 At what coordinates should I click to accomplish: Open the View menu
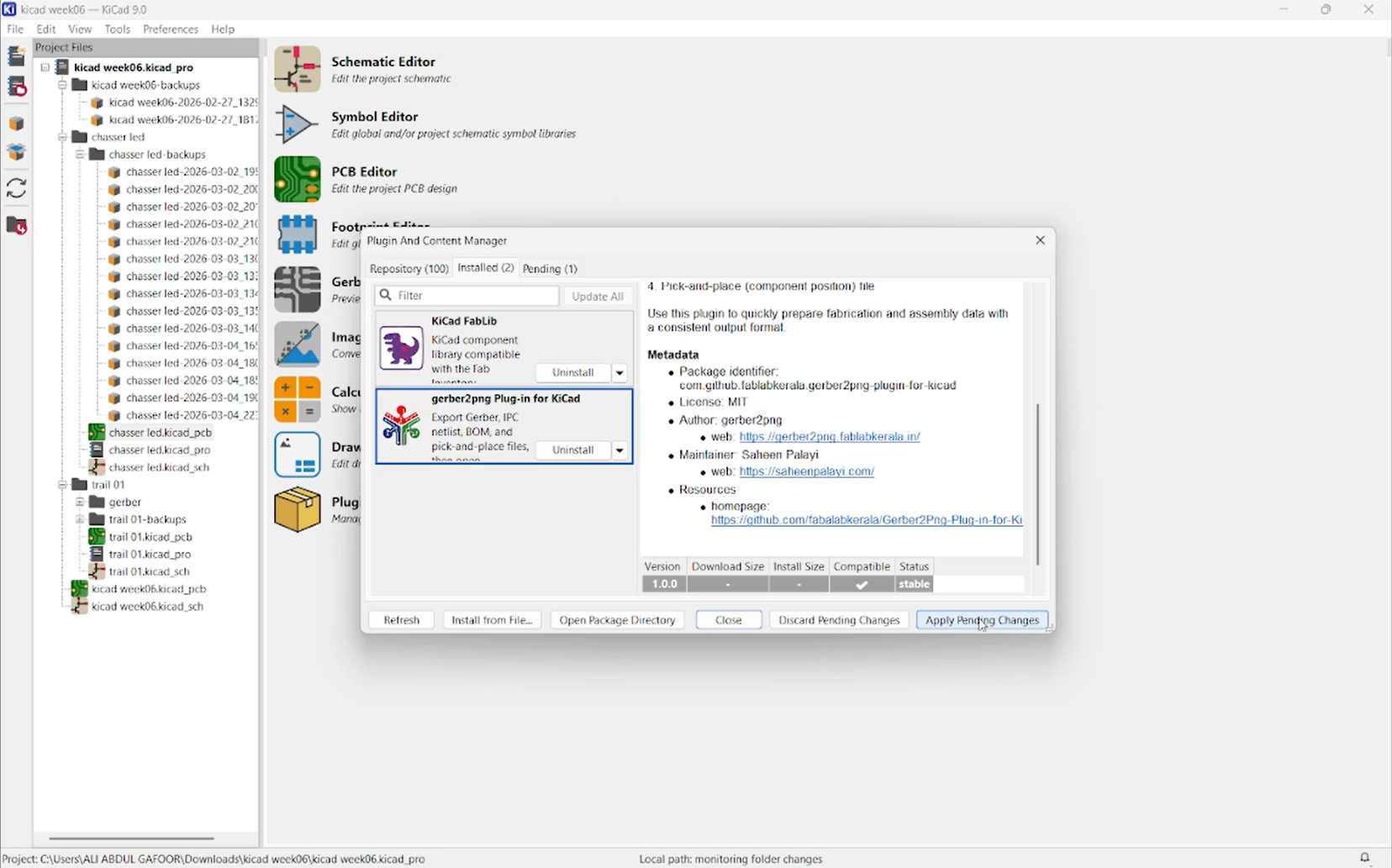pyautogui.click(x=80, y=29)
